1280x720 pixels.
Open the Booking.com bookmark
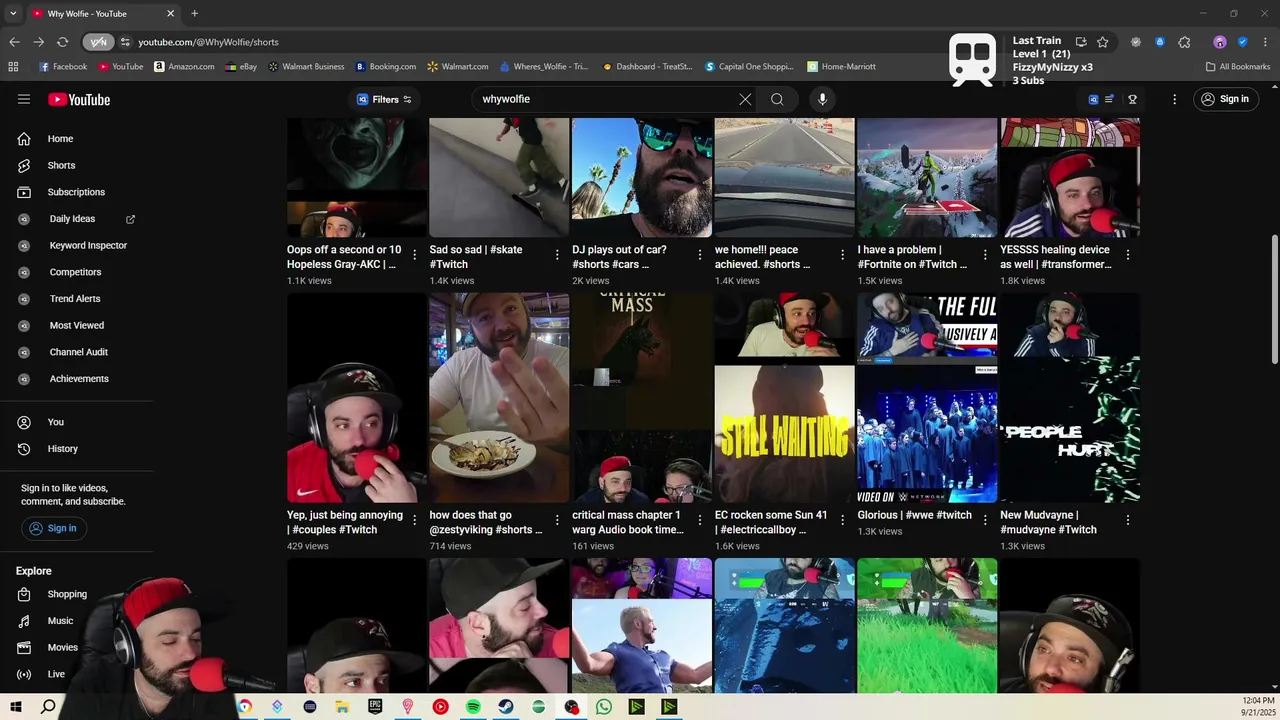(x=385, y=66)
